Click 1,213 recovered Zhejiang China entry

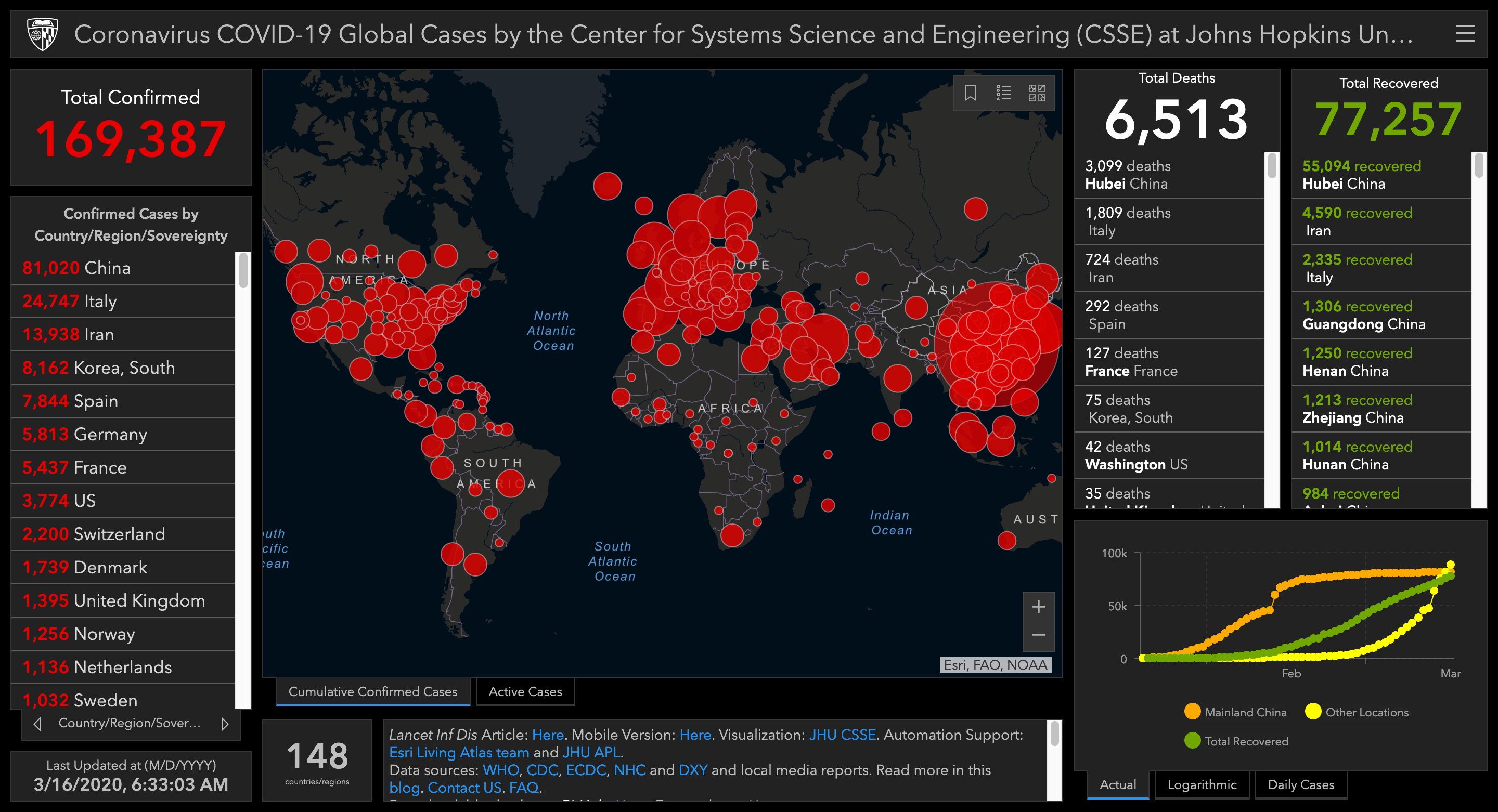[x=1381, y=409]
